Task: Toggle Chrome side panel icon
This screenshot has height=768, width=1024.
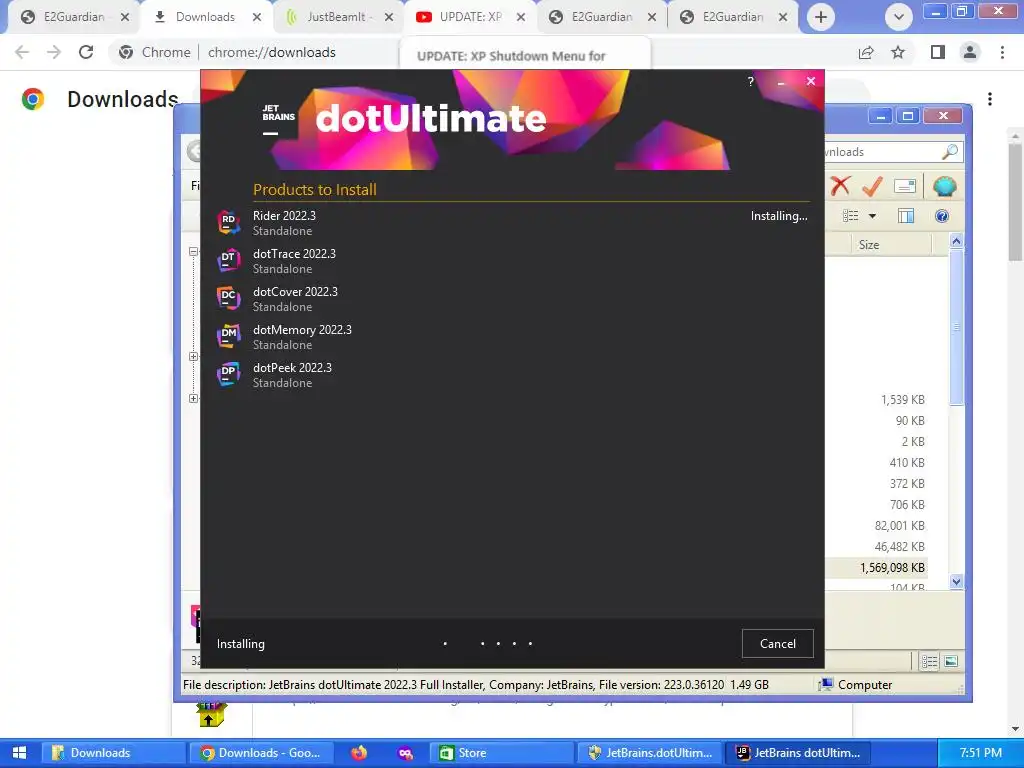Action: click(938, 52)
